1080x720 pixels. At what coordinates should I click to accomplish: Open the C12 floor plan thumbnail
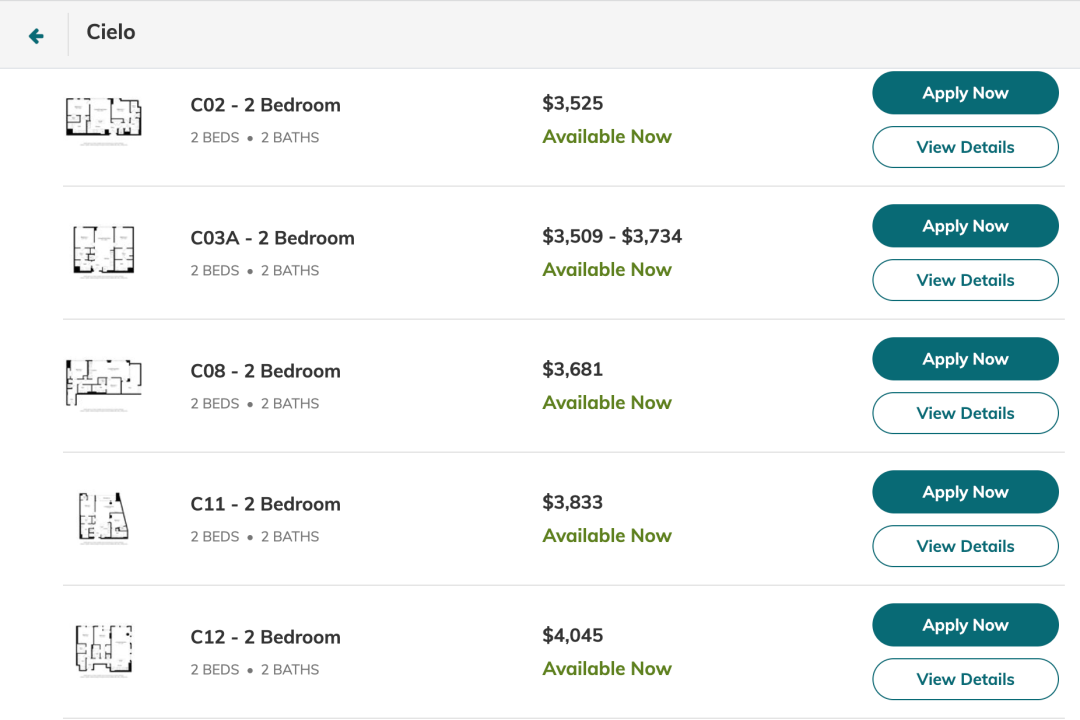coord(103,650)
